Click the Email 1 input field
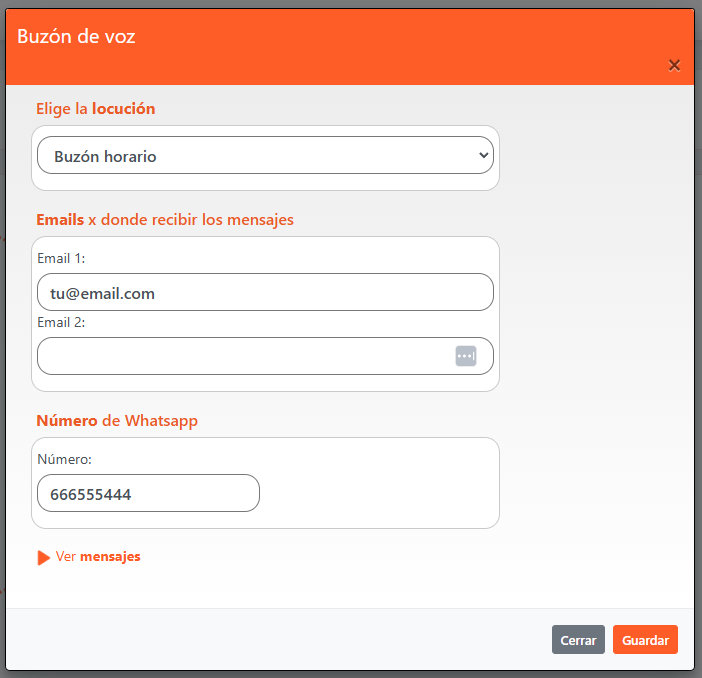The height and width of the screenshot is (678, 702). click(265, 292)
